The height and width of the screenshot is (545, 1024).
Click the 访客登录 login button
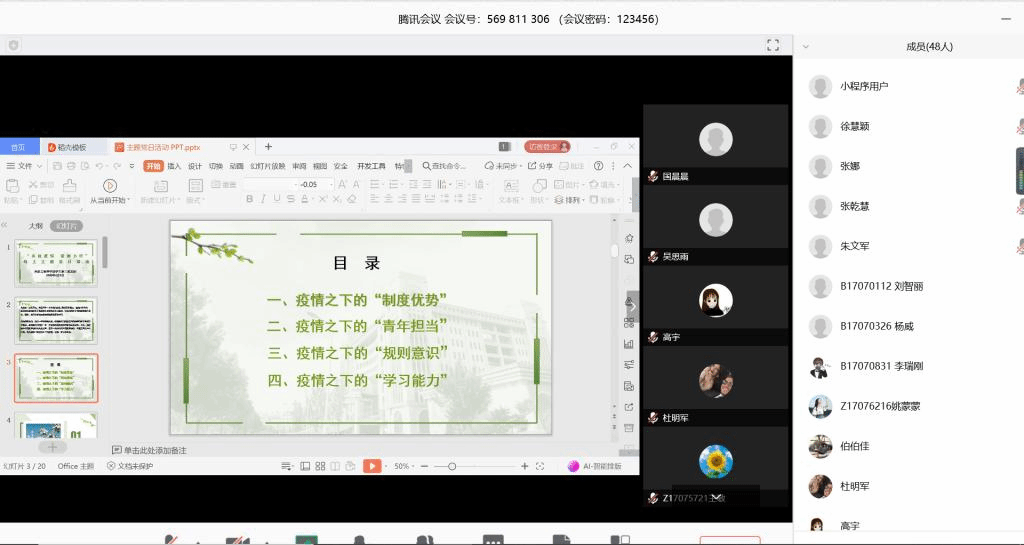click(547, 147)
